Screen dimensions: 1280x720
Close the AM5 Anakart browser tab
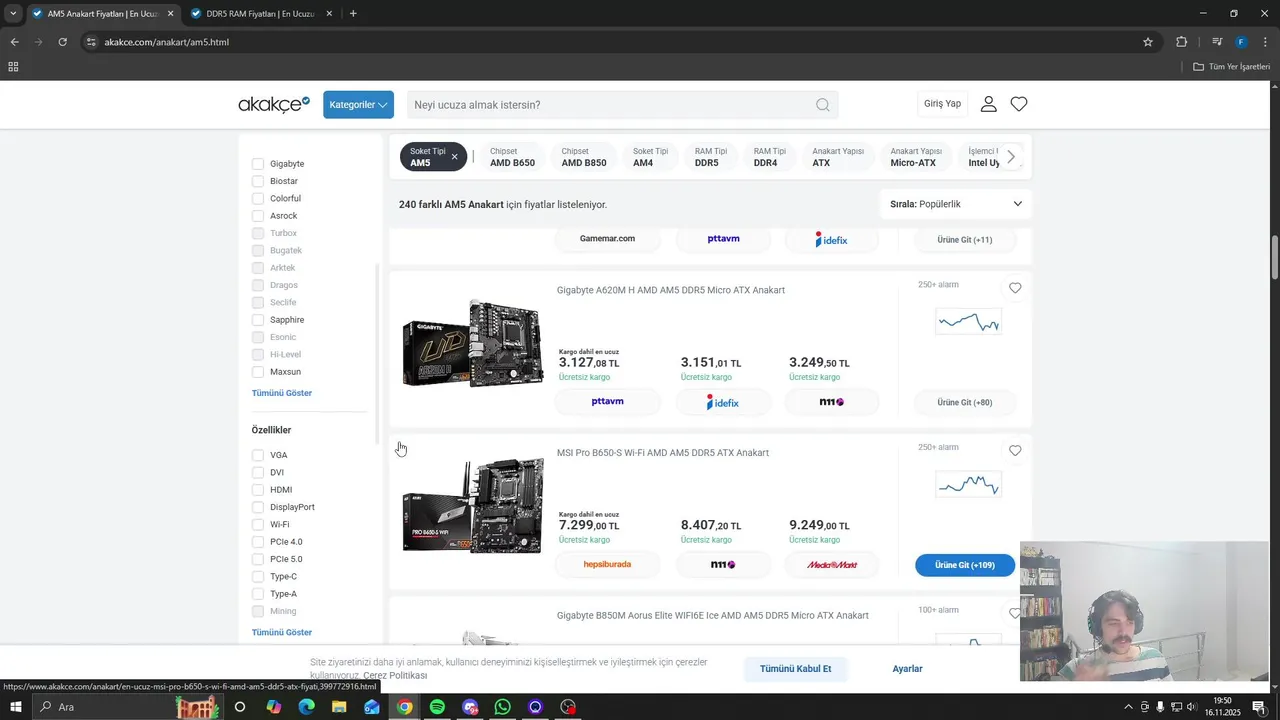point(171,14)
